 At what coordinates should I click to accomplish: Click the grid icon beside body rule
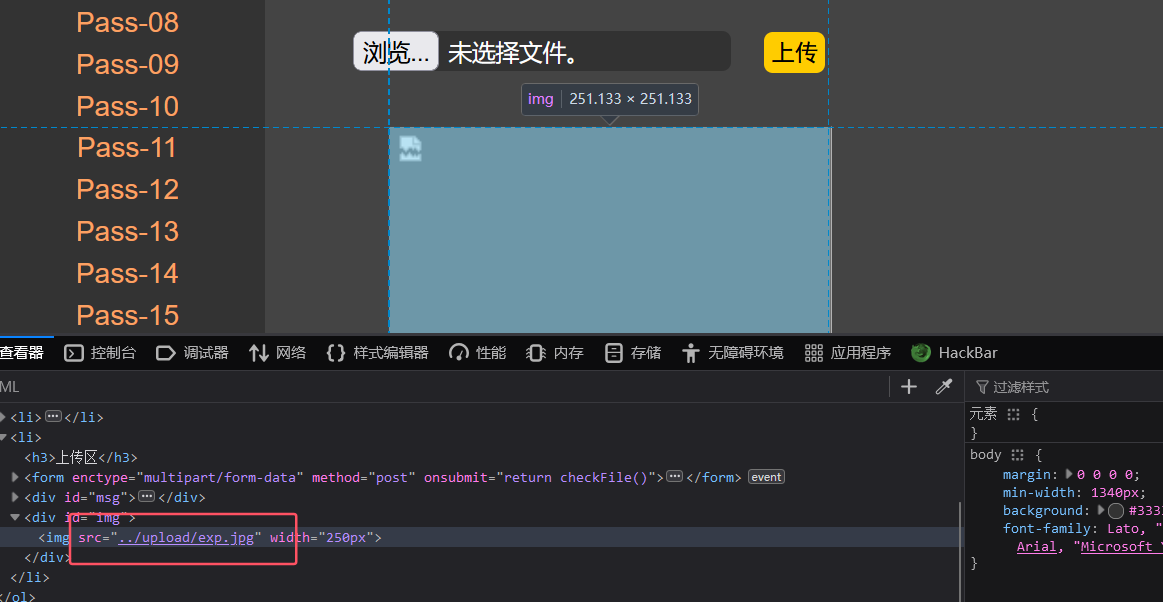[x=1018, y=454]
